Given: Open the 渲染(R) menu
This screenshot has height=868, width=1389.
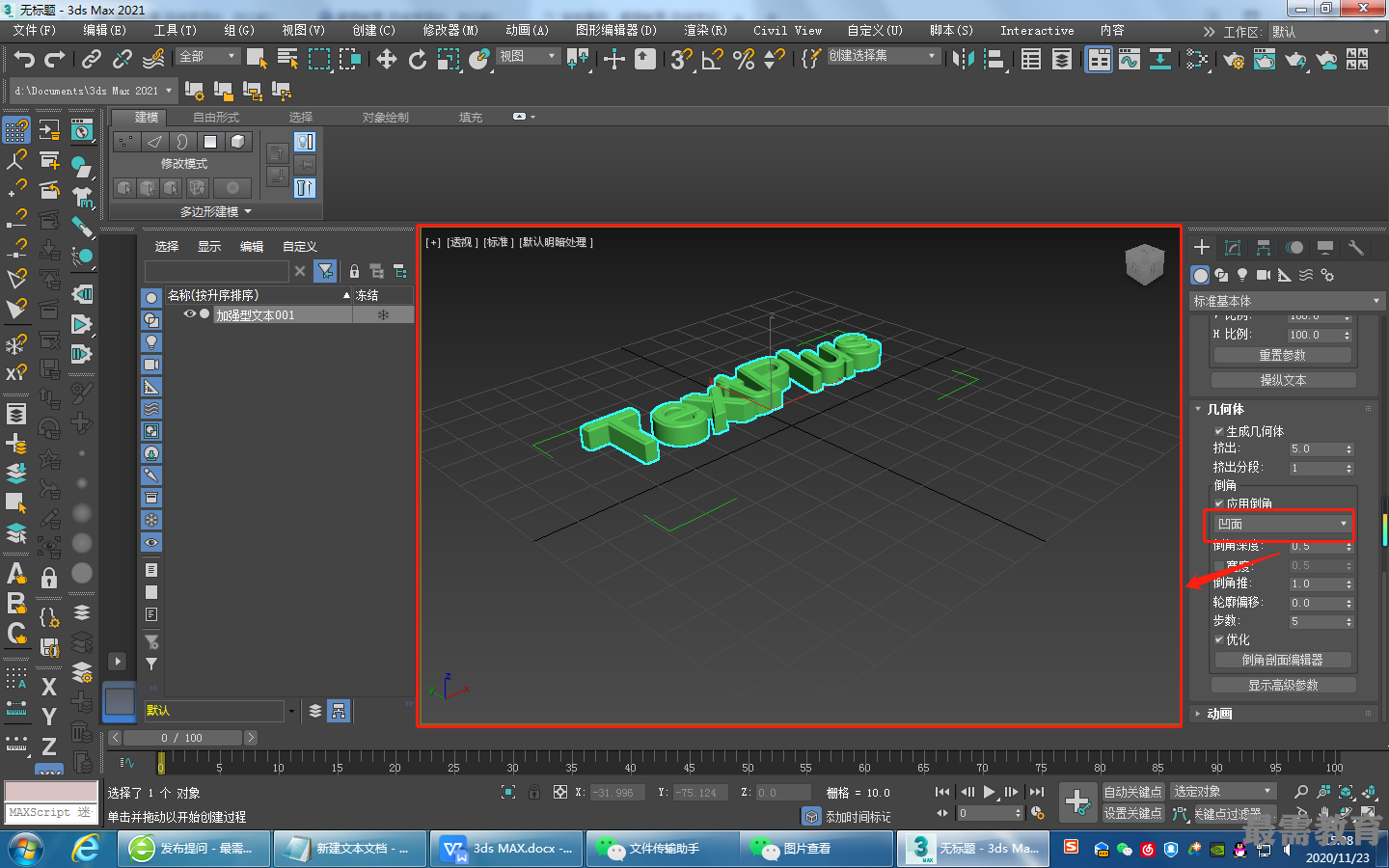Looking at the screenshot, I should [x=705, y=30].
